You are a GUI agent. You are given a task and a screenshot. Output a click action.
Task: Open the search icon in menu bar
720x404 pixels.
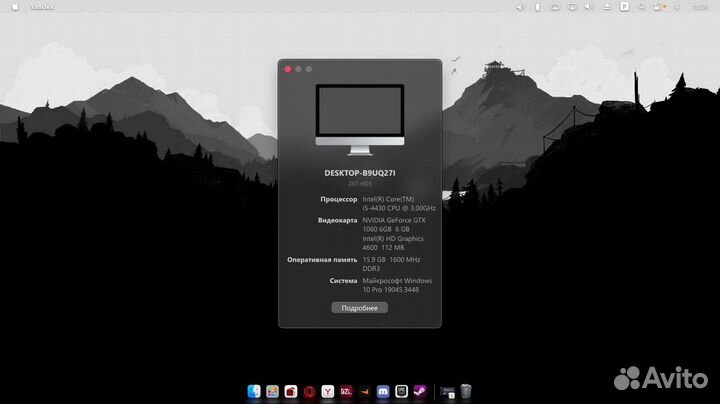642,7
